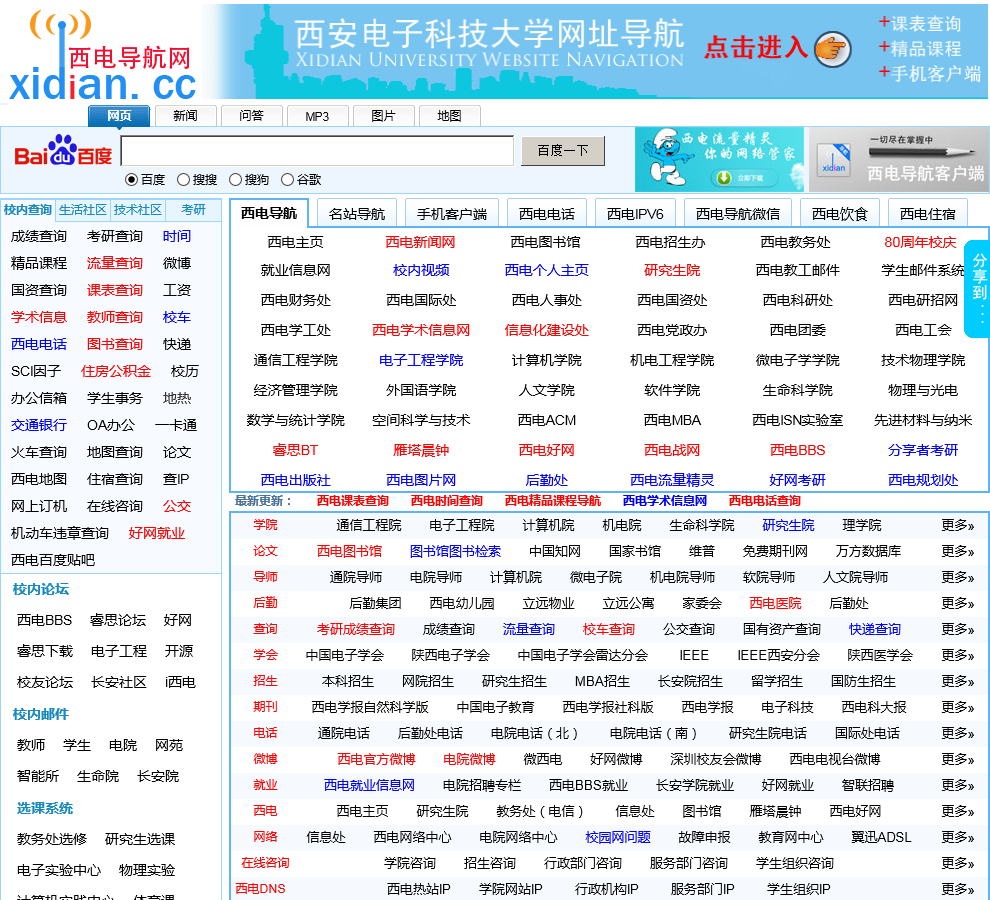Image resolution: width=990 pixels, height=900 pixels.
Task: Expand 更多» in the 微博 row
Action: [x=958, y=759]
